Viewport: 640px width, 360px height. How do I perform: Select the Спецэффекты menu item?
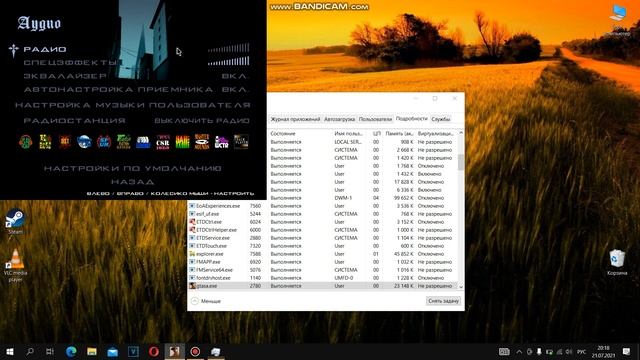tap(70, 62)
